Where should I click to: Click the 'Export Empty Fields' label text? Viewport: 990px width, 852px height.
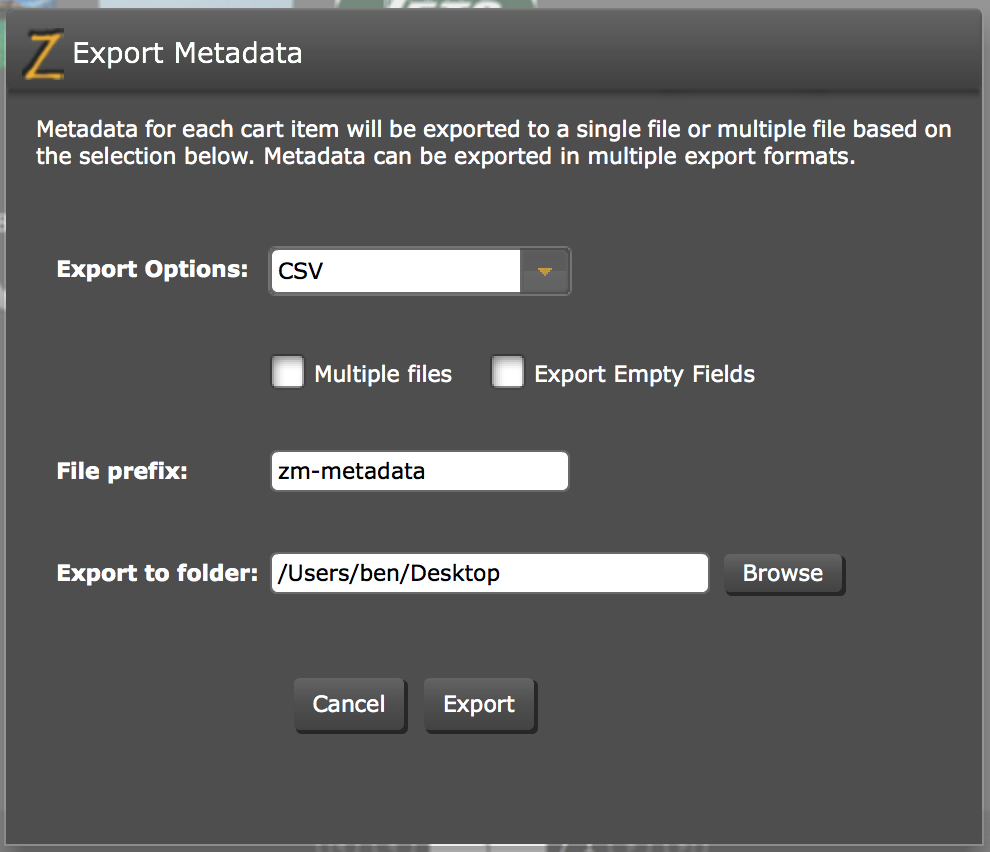[x=645, y=374]
